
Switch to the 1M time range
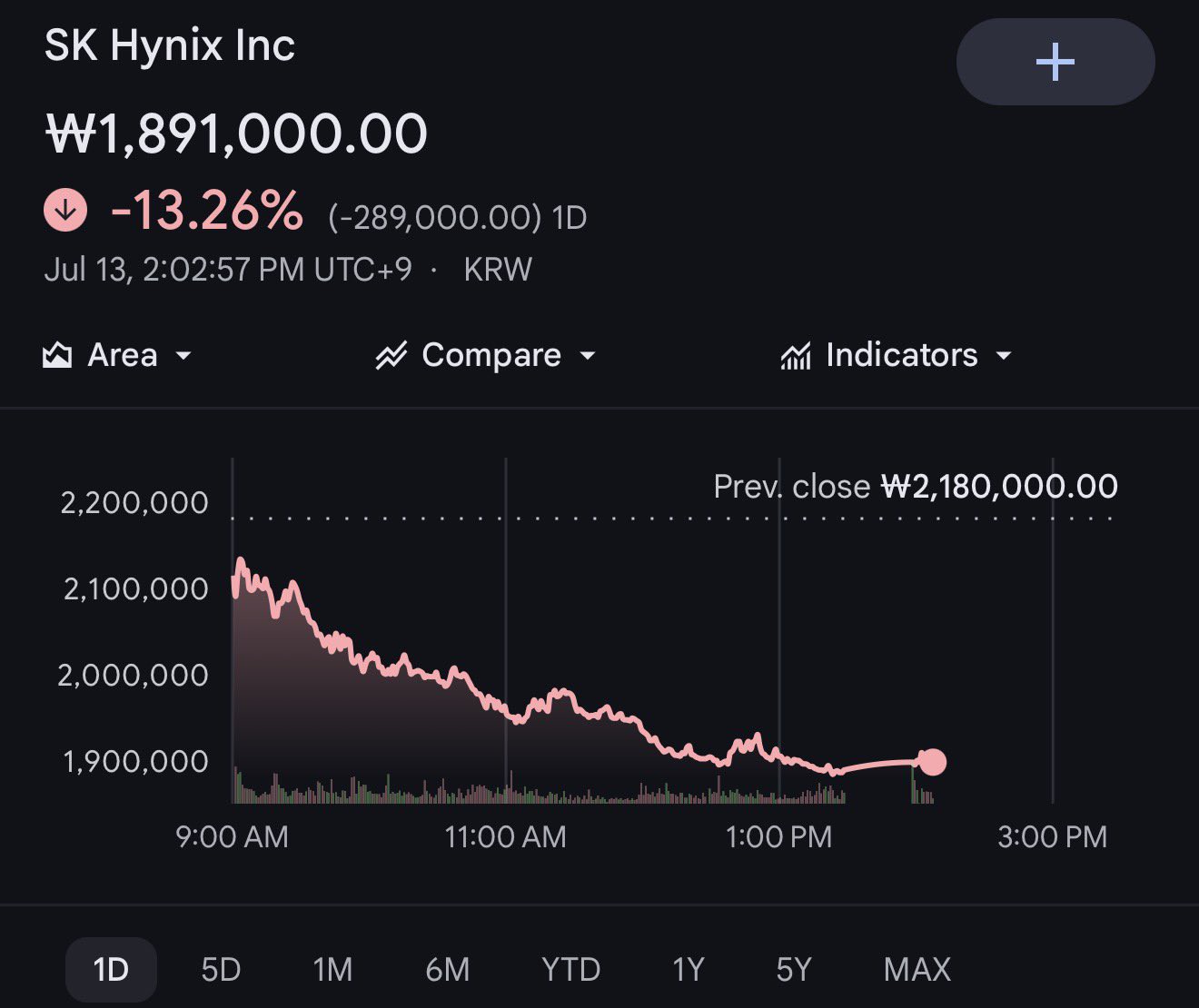click(332, 969)
